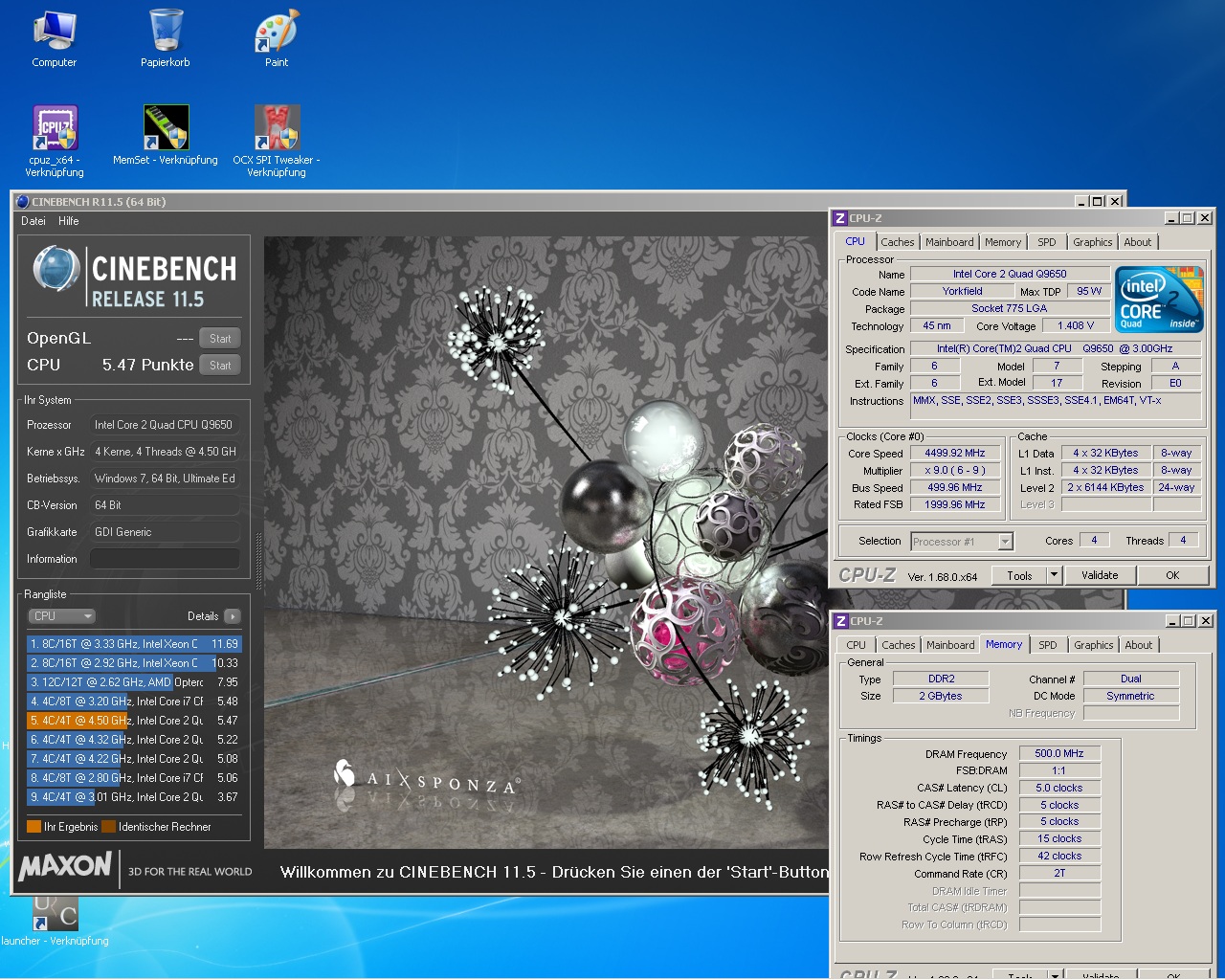This screenshot has height=980, width=1225.
Task: Click the CAS# Latency value 5.0 clocks
Action: [1059, 789]
